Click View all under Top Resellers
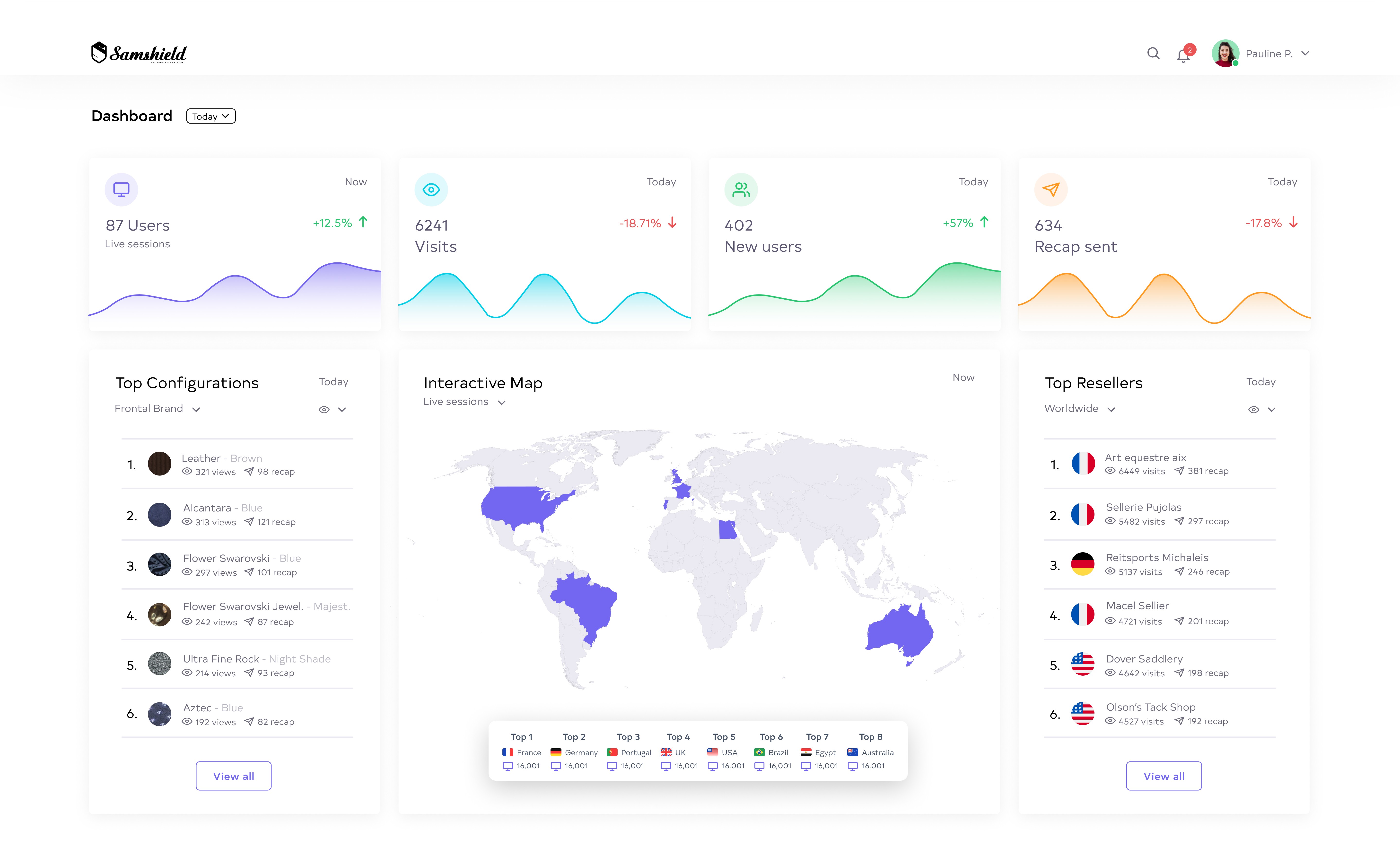Screen dimensions: 1400x858 (1164, 776)
